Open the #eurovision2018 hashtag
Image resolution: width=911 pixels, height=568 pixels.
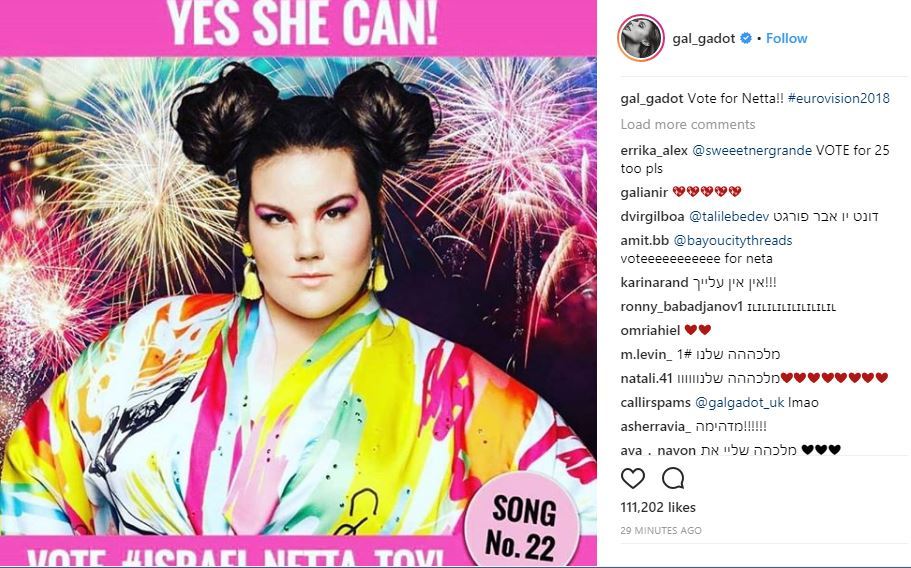pos(838,98)
